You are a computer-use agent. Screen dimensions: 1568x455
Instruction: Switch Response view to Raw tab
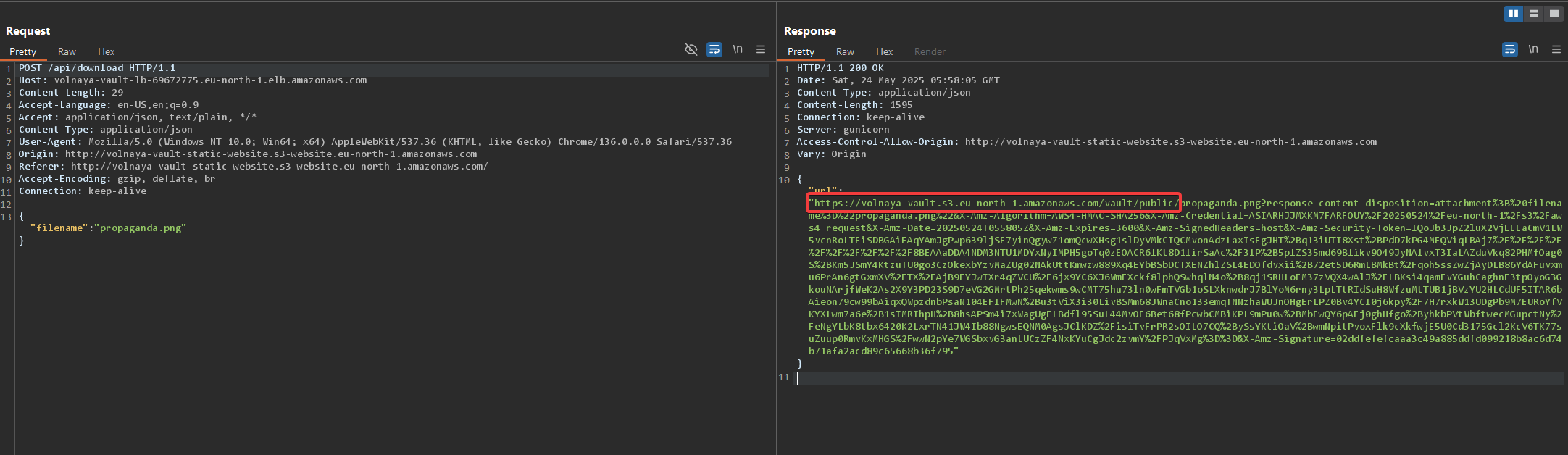(x=845, y=51)
